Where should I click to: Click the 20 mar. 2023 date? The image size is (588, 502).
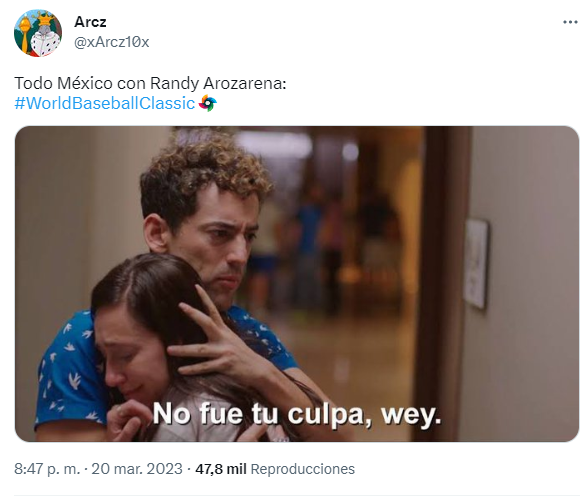[137, 469]
